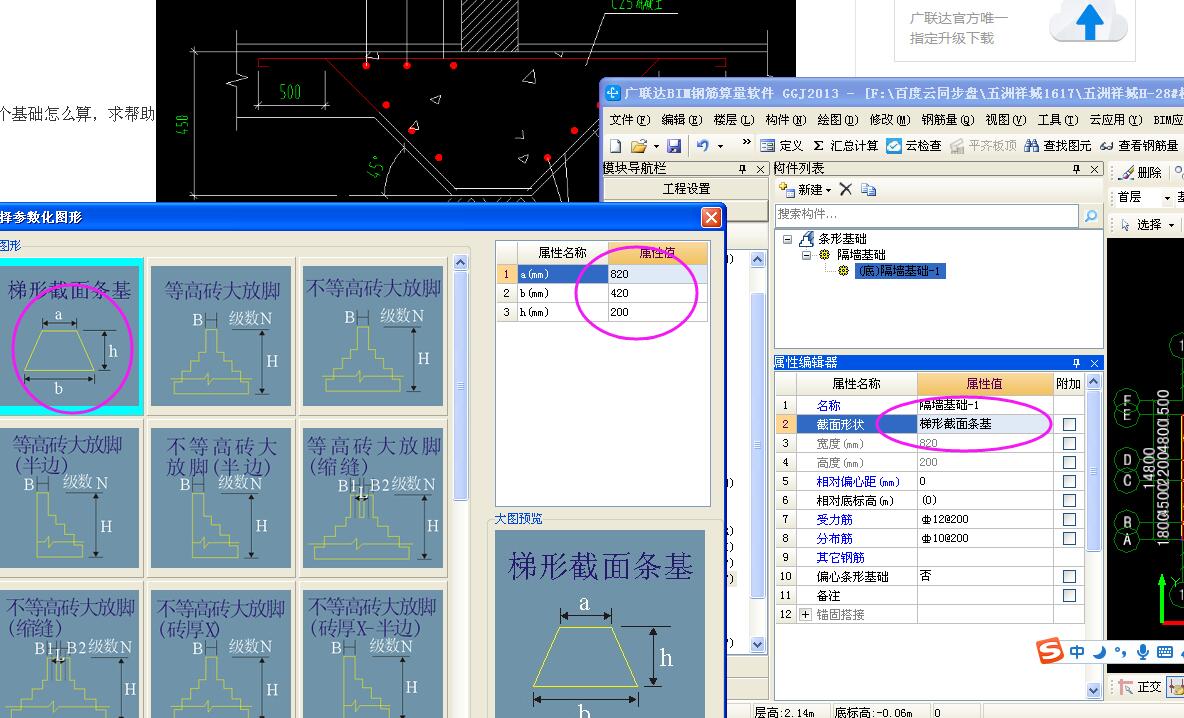Open the dropdown arrow next to Open folder
The height and width of the screenshot is (718, 1184).
pyautogui.click(x=656, y=146)
